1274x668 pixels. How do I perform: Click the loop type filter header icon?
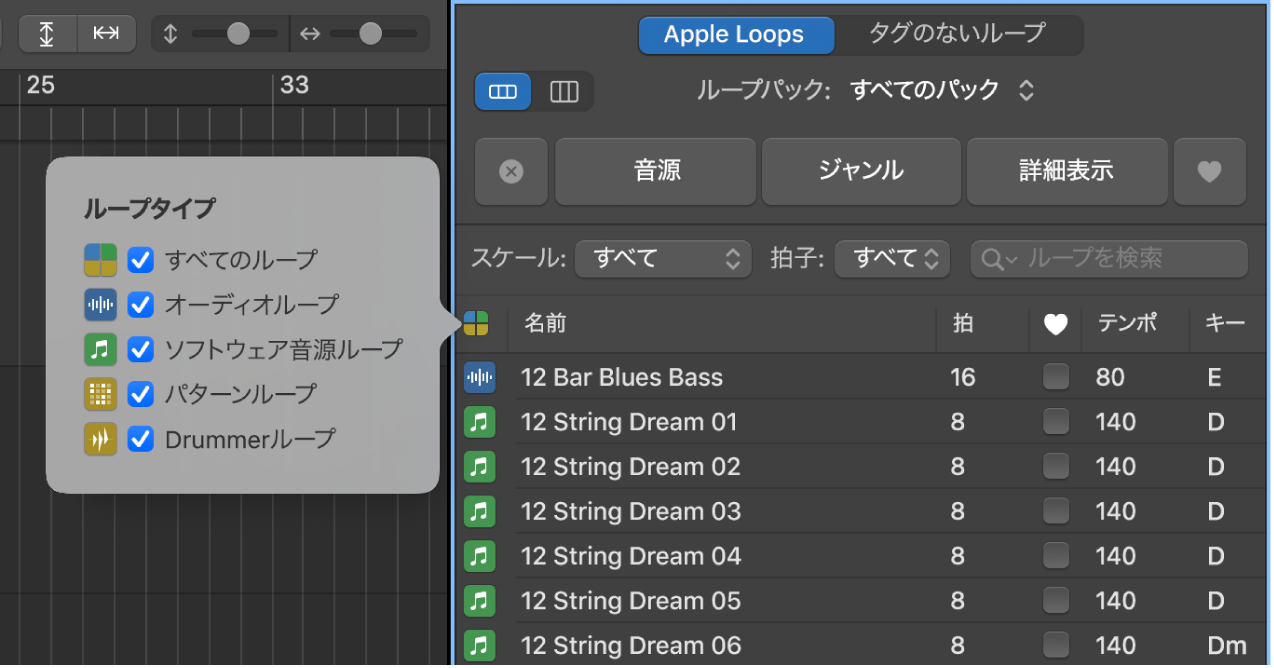tap(476, 323)
